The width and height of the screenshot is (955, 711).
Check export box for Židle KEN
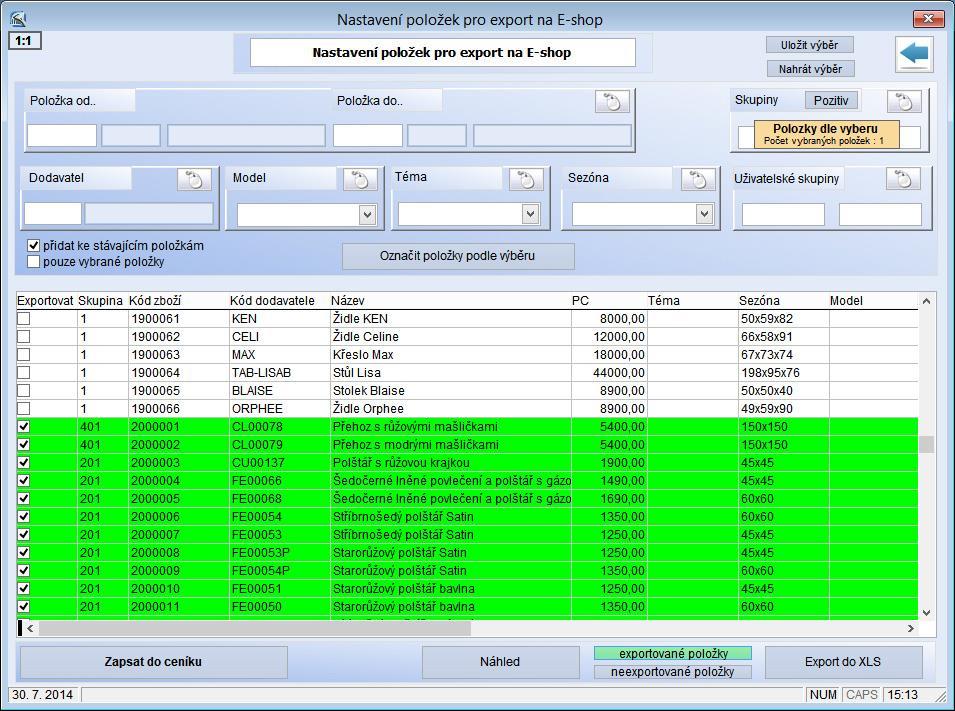(x=24, y=319)
